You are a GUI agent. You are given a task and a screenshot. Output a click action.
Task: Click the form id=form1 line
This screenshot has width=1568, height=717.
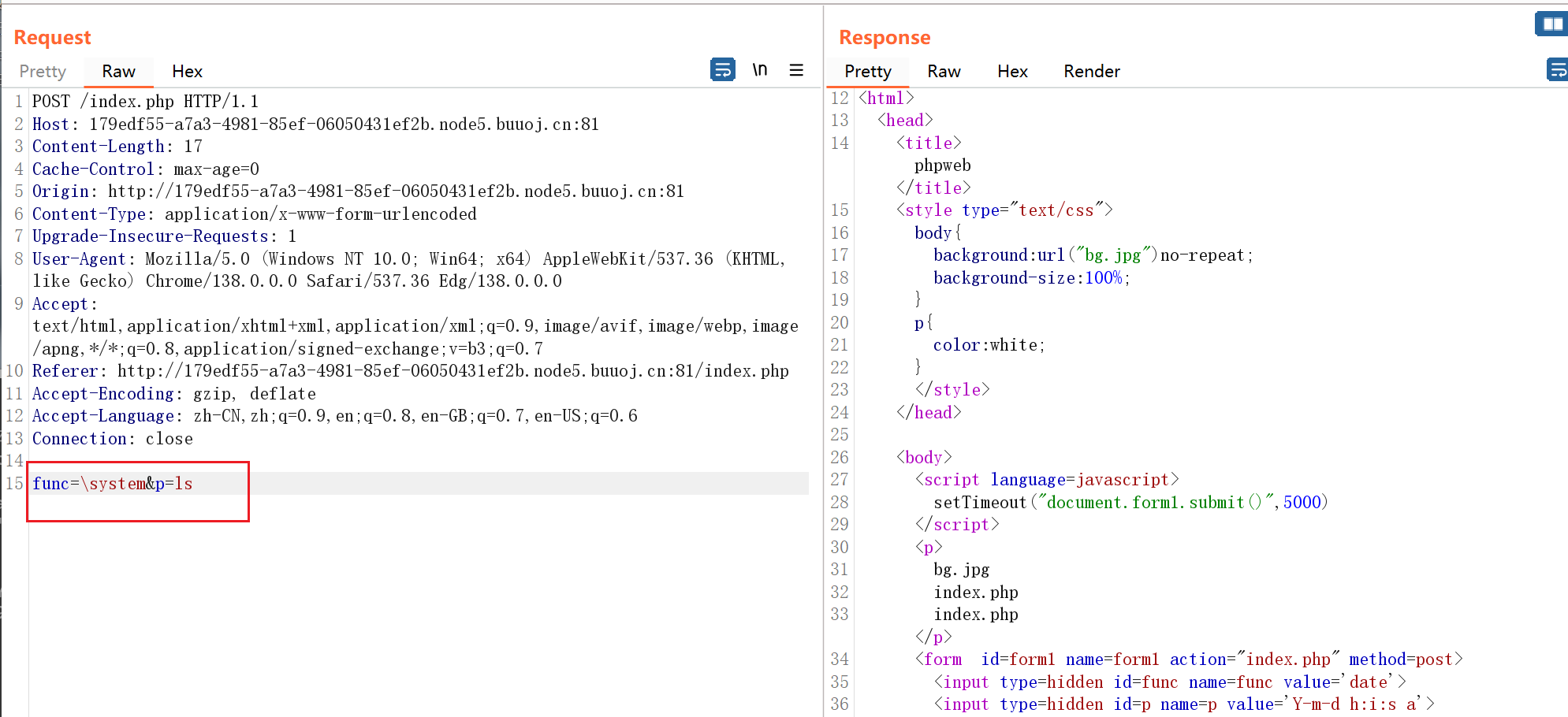[1189, 659]
